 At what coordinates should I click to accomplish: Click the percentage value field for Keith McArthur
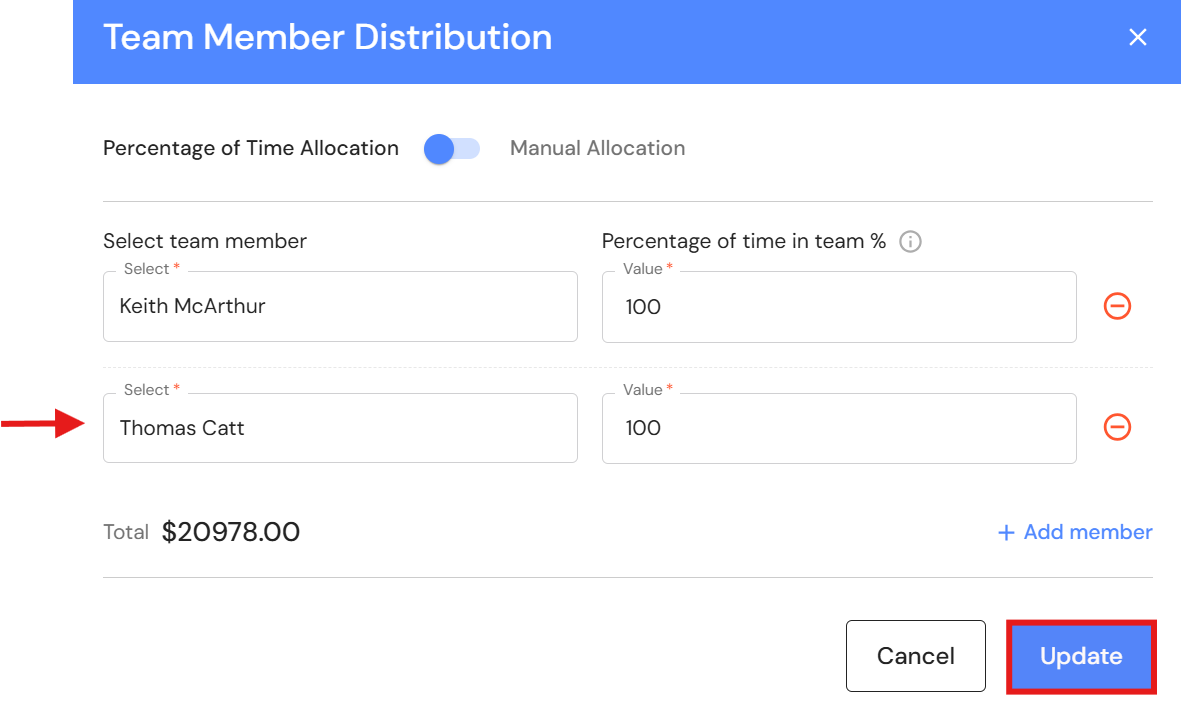[x=839, y=307]
